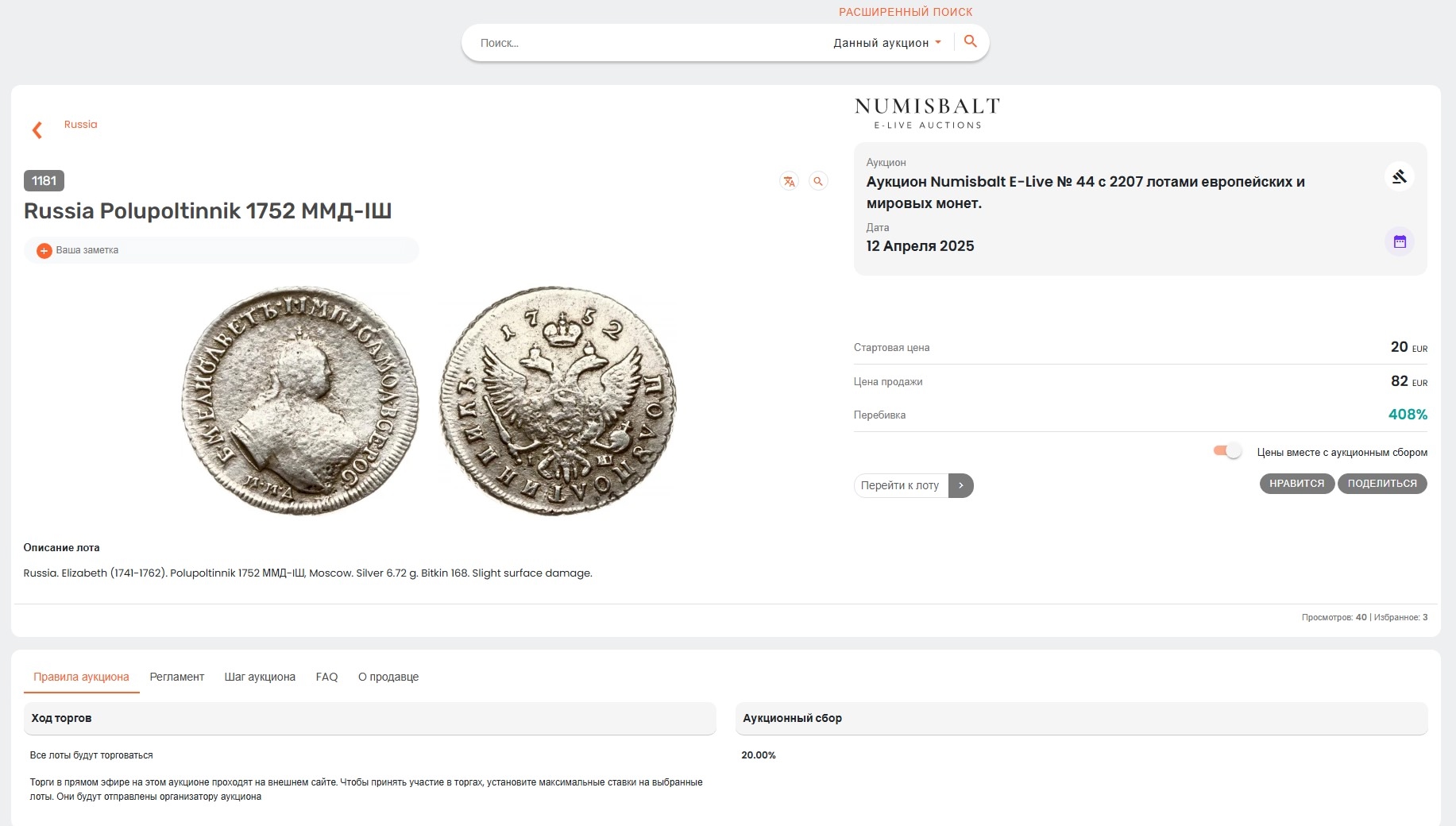Click the purple calendar date icon
Screen dimensions: 1456x826
point(1399,241)
